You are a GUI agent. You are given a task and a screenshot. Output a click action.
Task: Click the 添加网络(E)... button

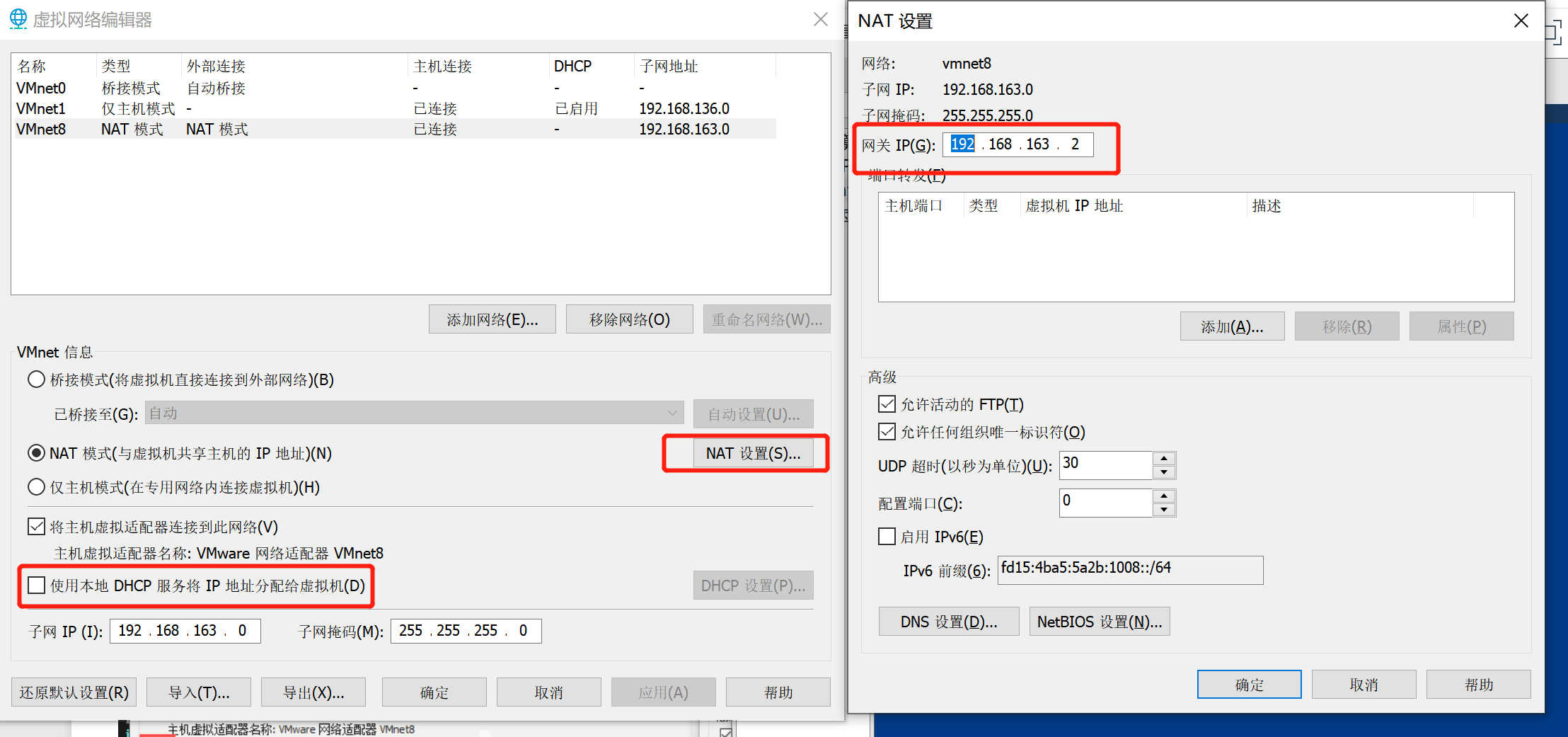click(x=492, y=319)
